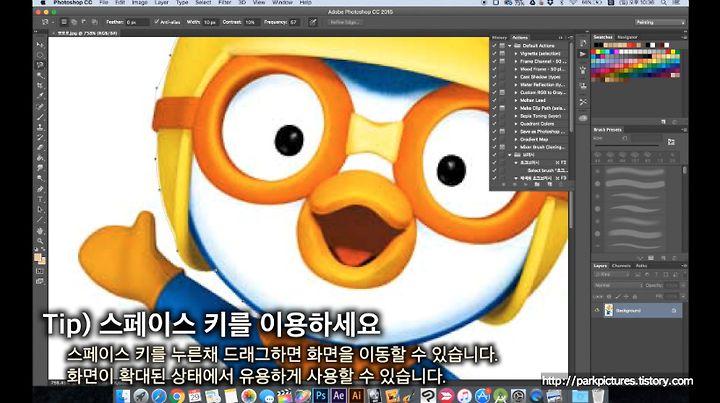720x403 pixels.
Task: Toggle the Anti-alias checkbox
Action: [x=156, y=22]
